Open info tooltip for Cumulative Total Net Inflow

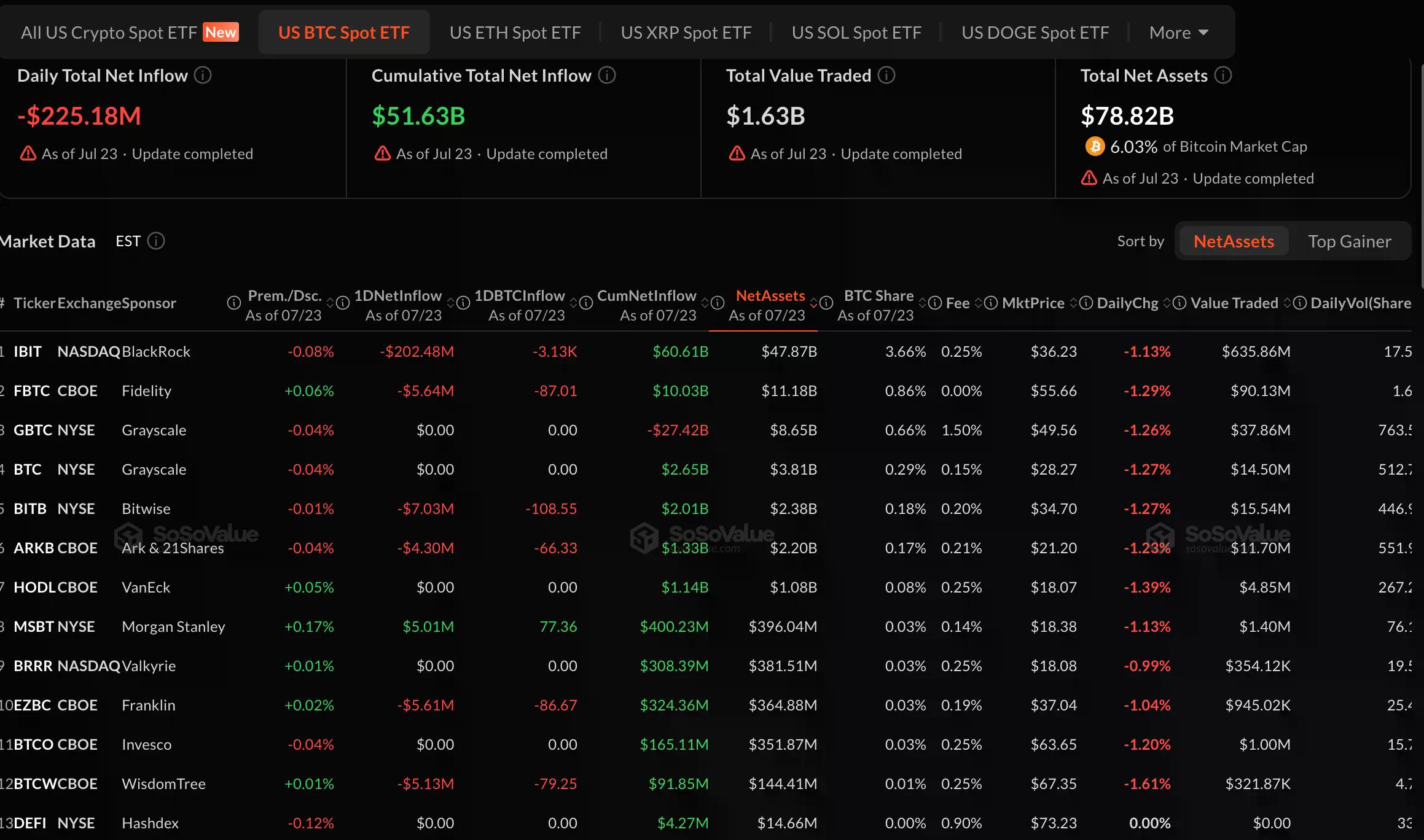click(x=607, y=76)
